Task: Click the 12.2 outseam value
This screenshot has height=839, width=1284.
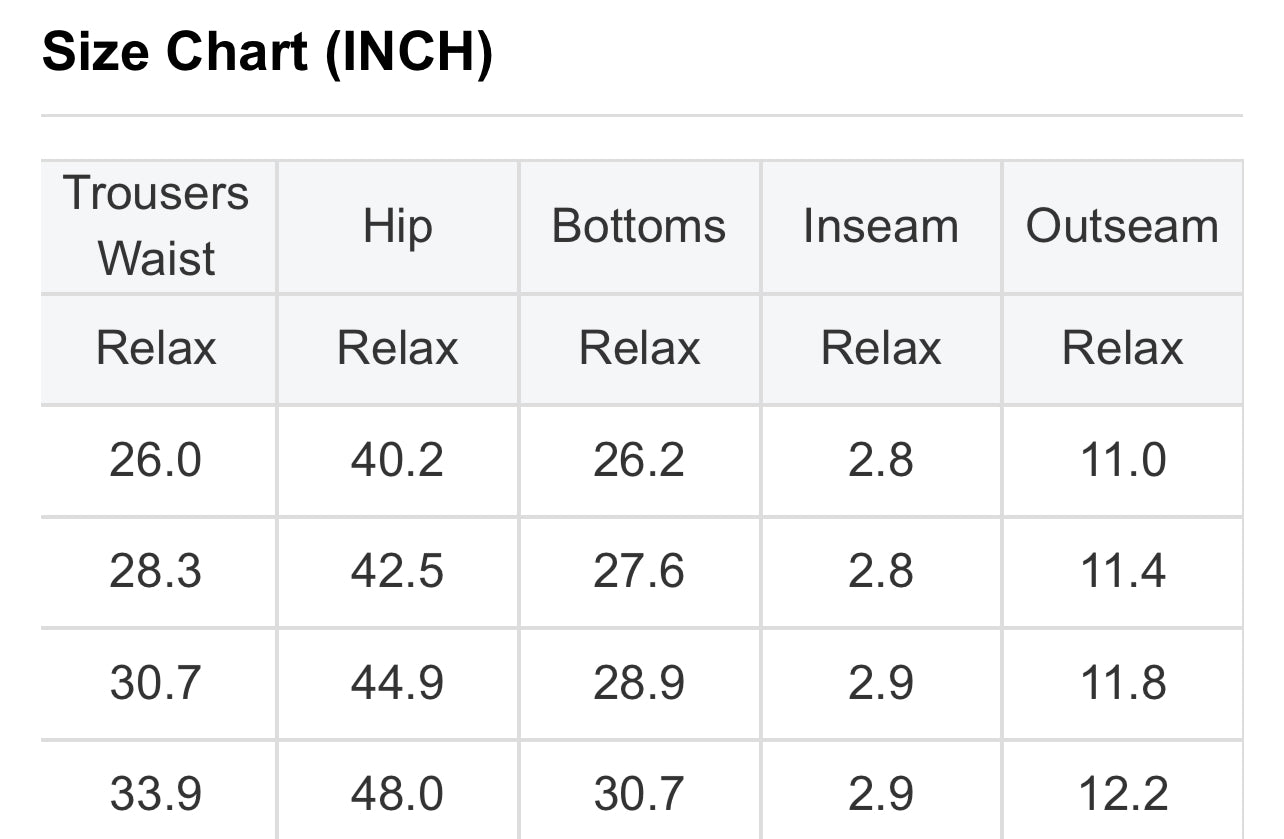Action: click(x=1122, y=794)
